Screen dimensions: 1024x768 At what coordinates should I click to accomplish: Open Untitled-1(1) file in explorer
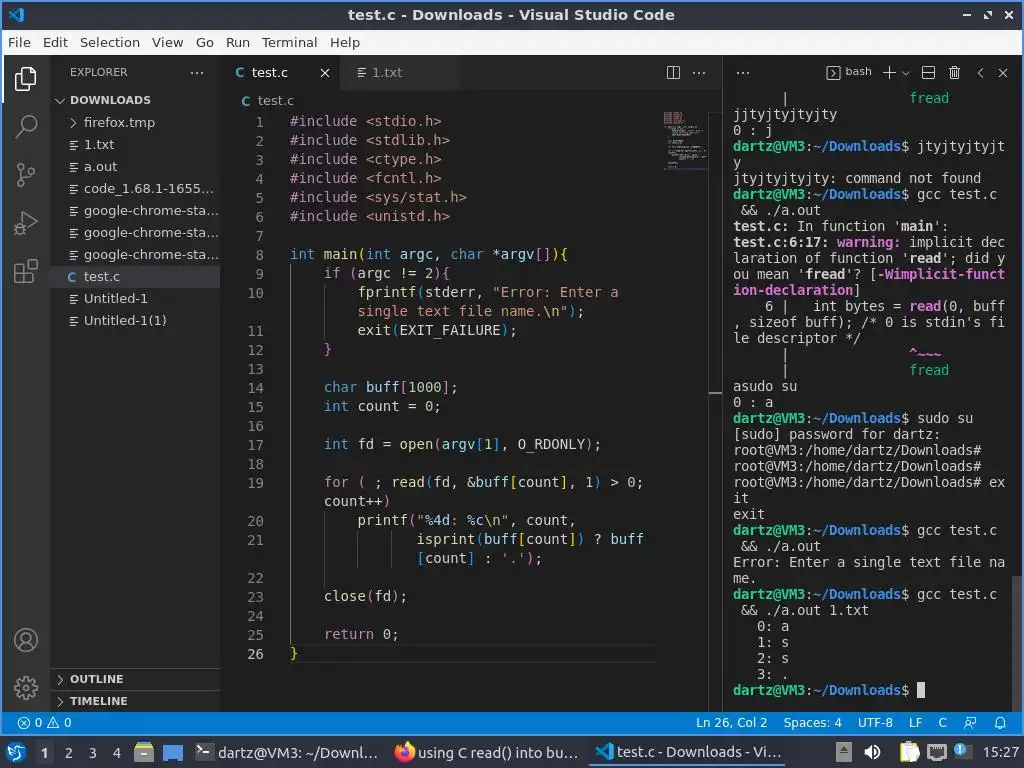[136, 321]
